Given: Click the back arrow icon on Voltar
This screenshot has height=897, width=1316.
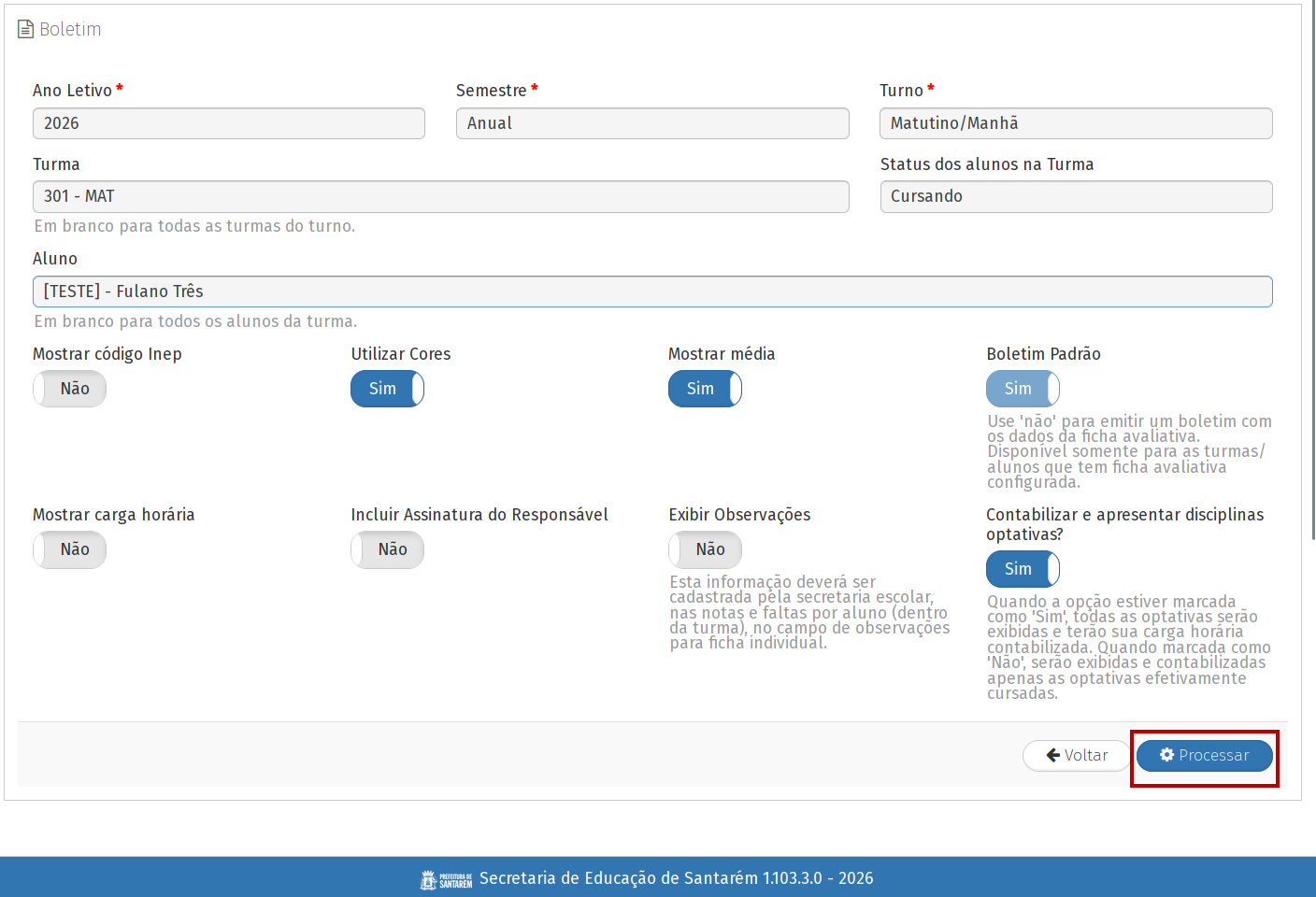Looking at the screenshot, I should tap(1052, 755).
